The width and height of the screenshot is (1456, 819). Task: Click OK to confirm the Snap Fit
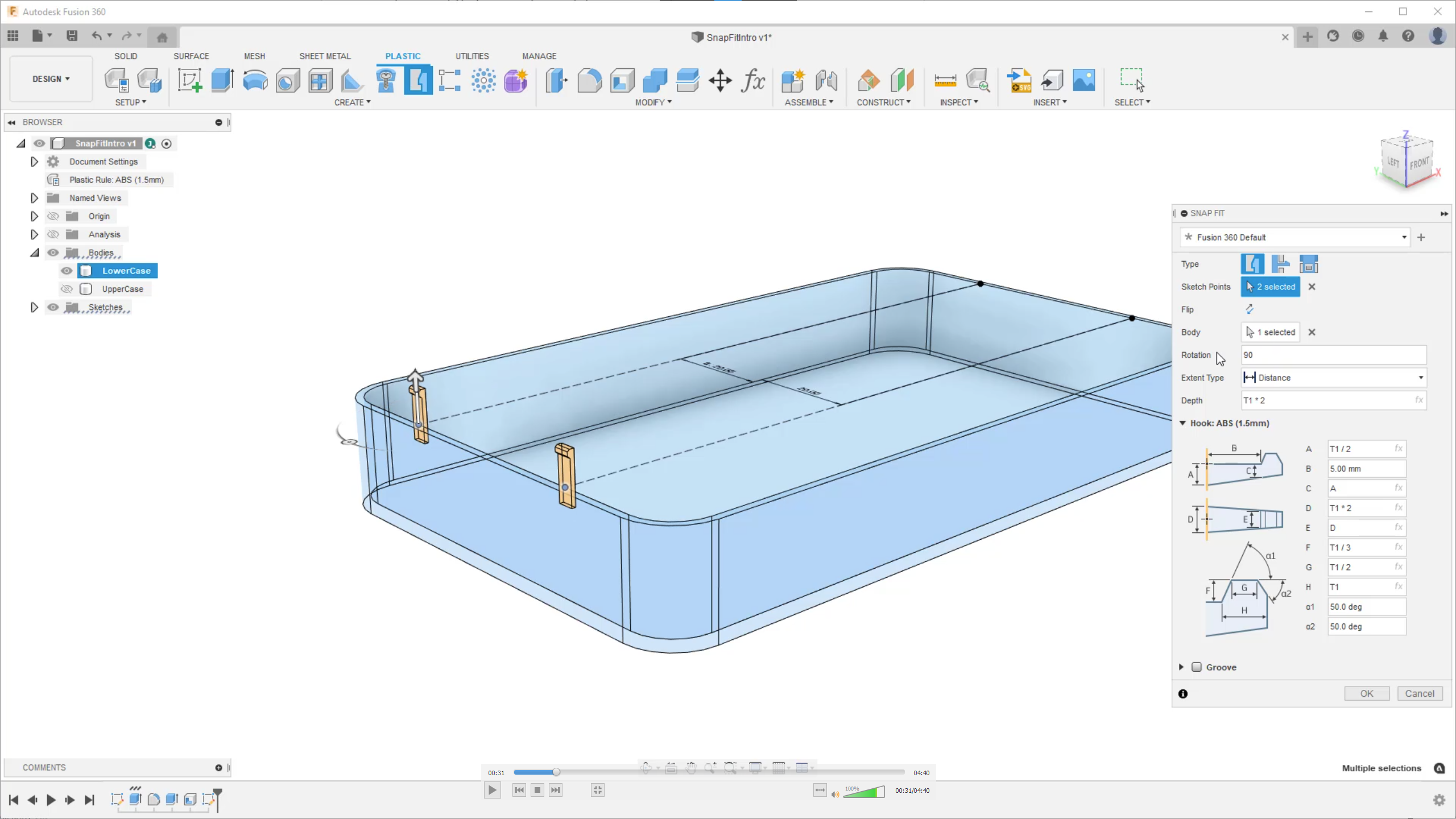click(1366, 693)
